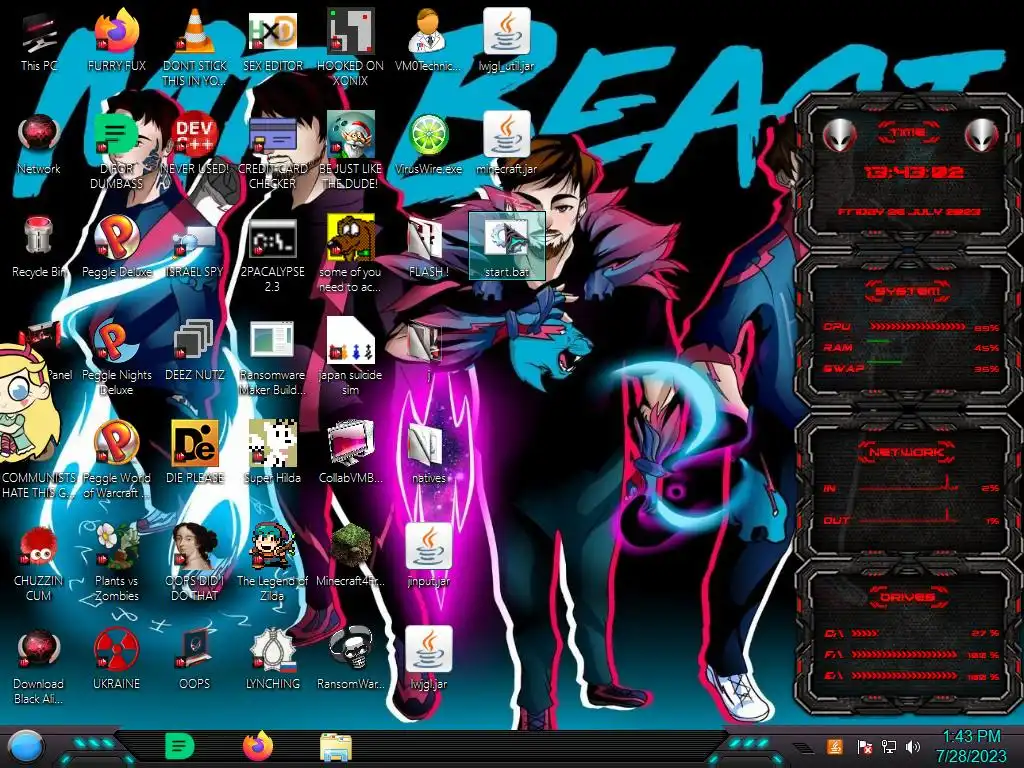Viewport: 1024px width, 768px height.
Task: Open Firefox from the taskbar
Action: click(x=258, y=746)
